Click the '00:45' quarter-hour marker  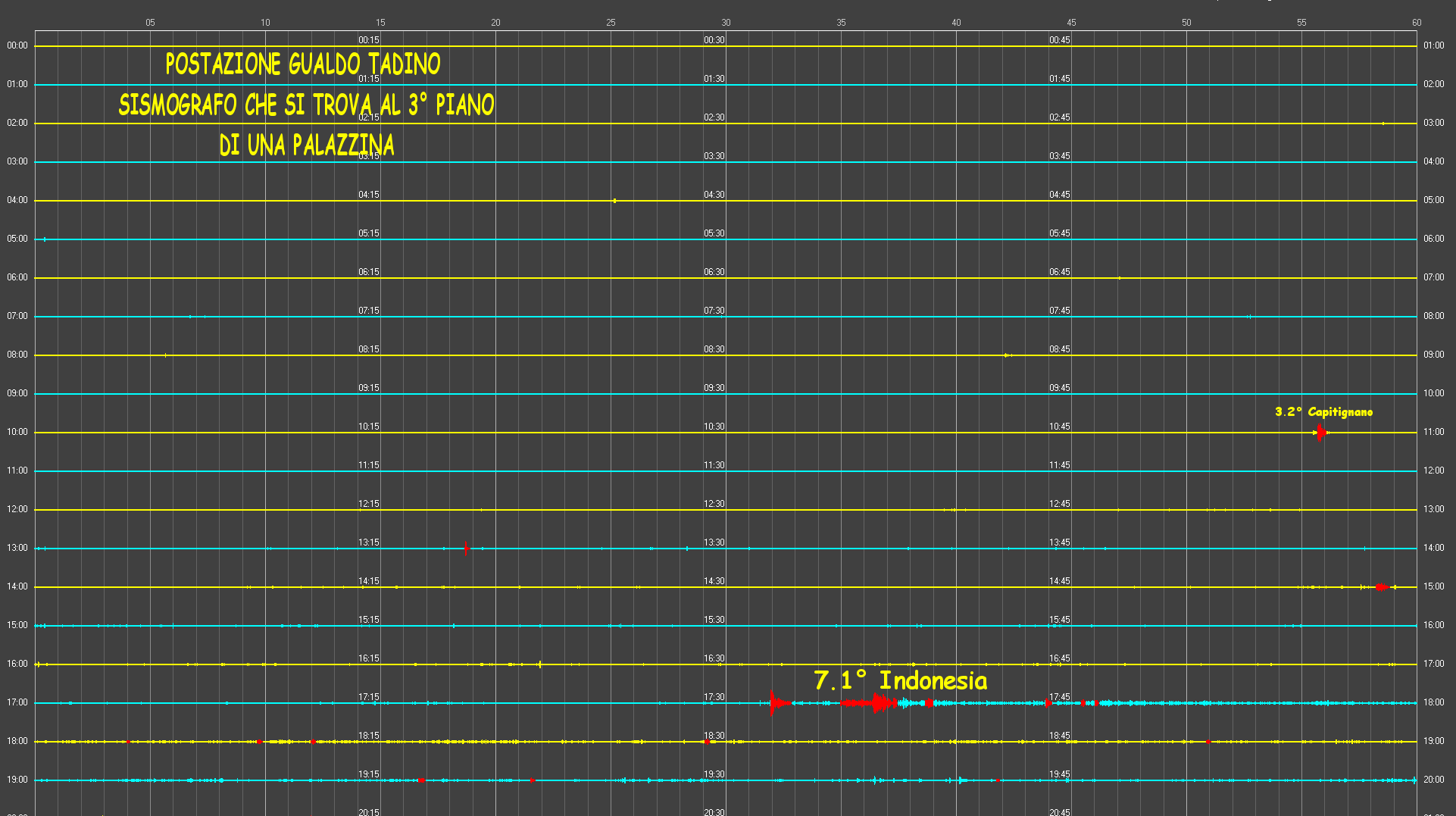point(1060,40)
